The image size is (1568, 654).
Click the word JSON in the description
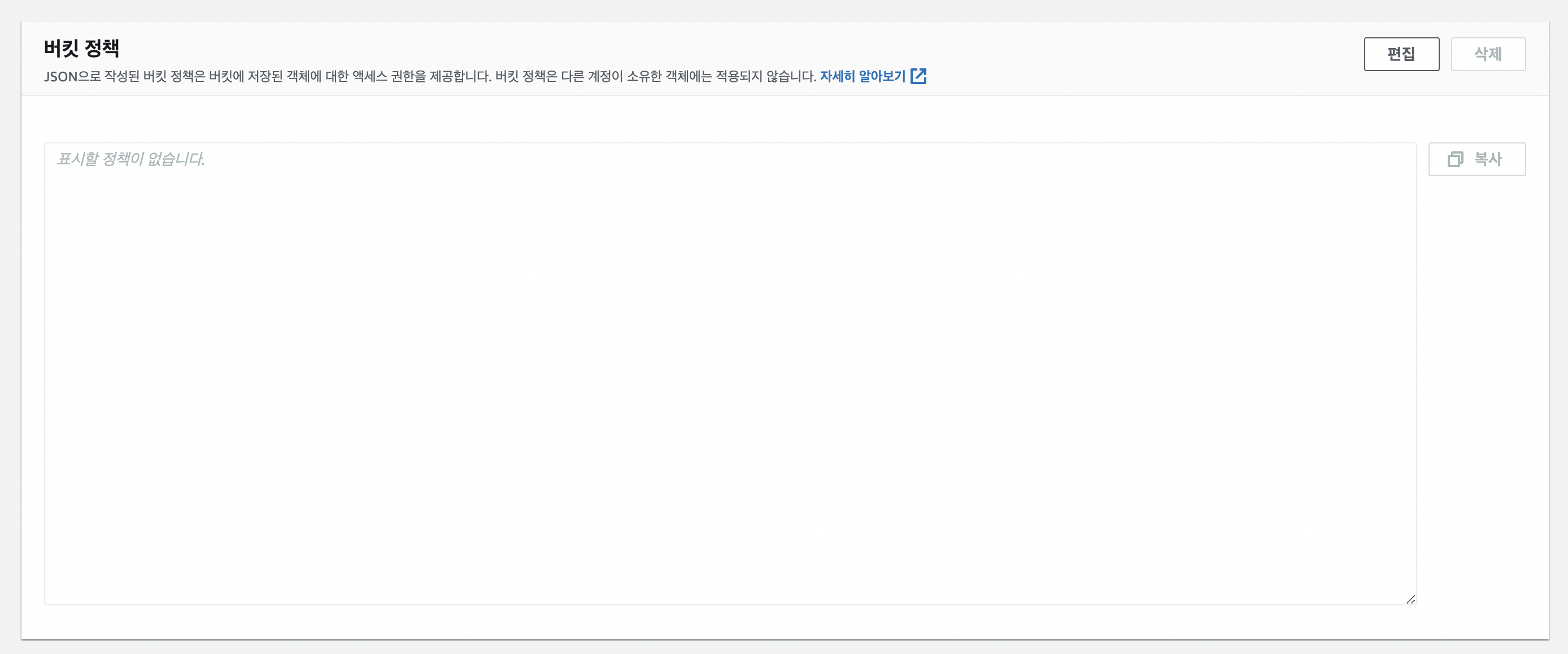(x=60, y=77)
